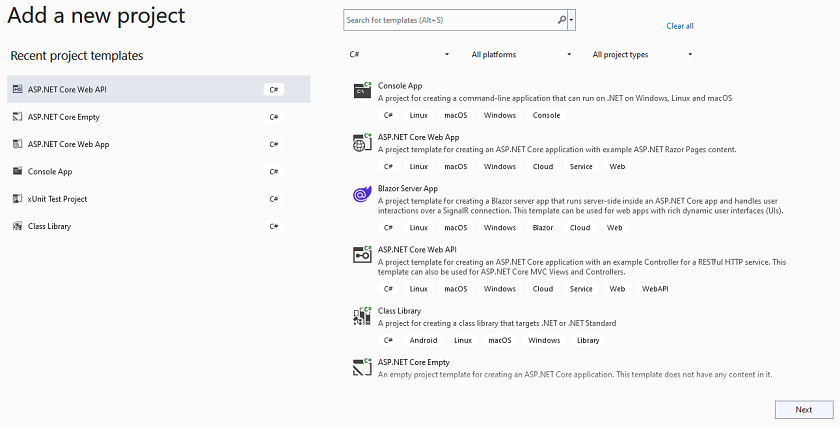This screenshot has height=428, width=840.
Task: Click the ASP.NET Core Empty template icon
Action: click(362, 367)
